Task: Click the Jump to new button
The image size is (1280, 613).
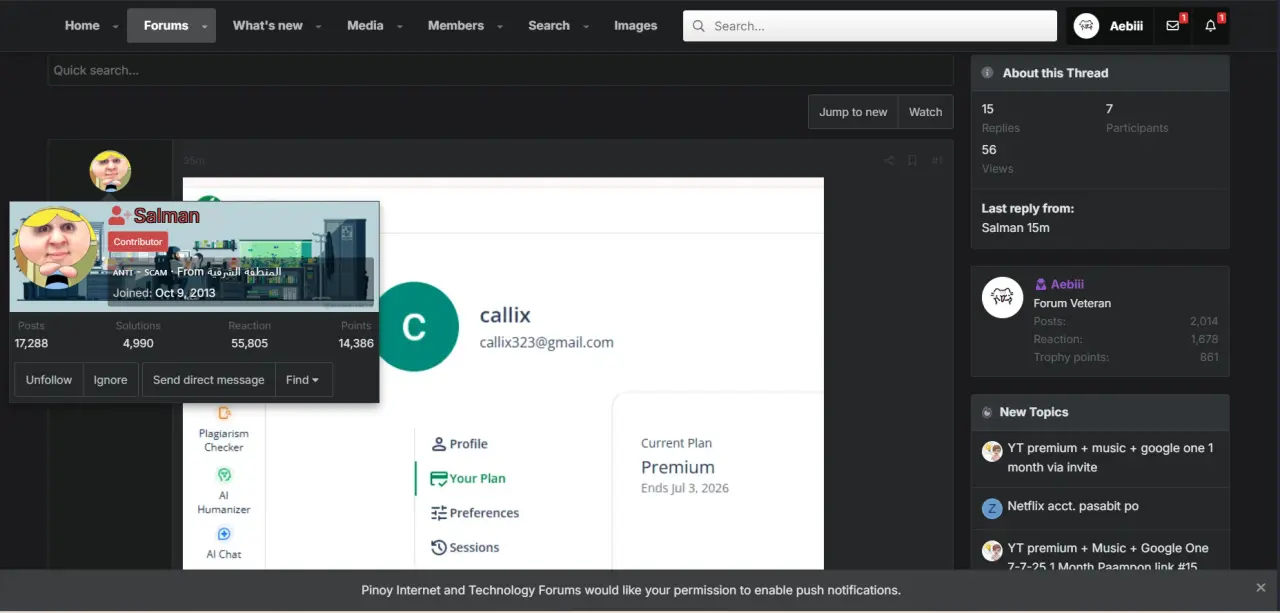Action: click(853, 112)
